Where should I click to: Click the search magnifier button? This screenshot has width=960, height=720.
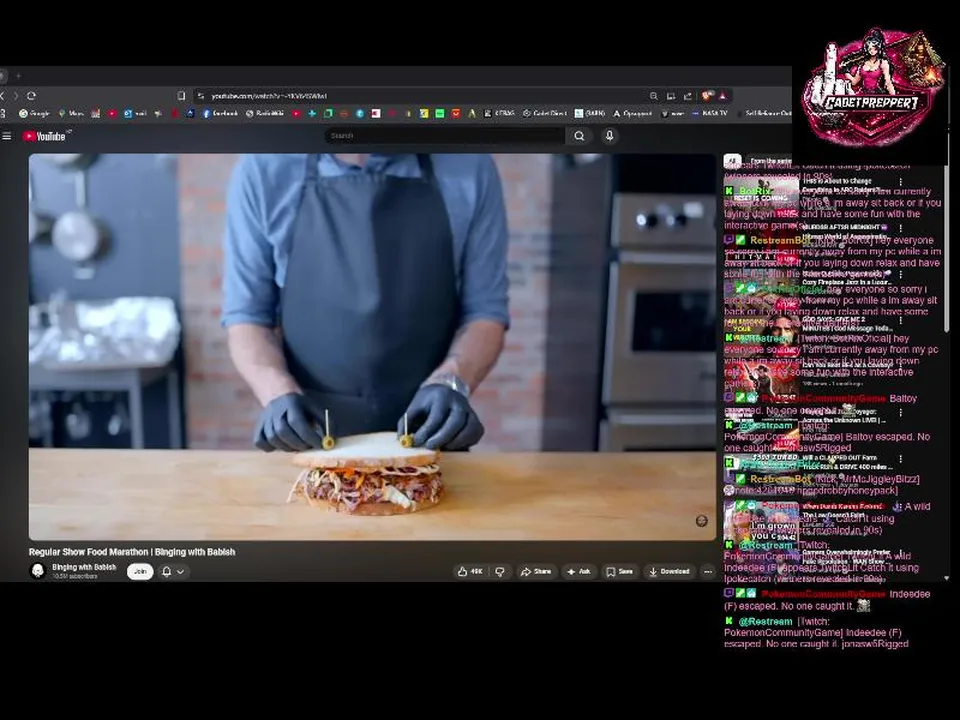(x=579, y=136)
